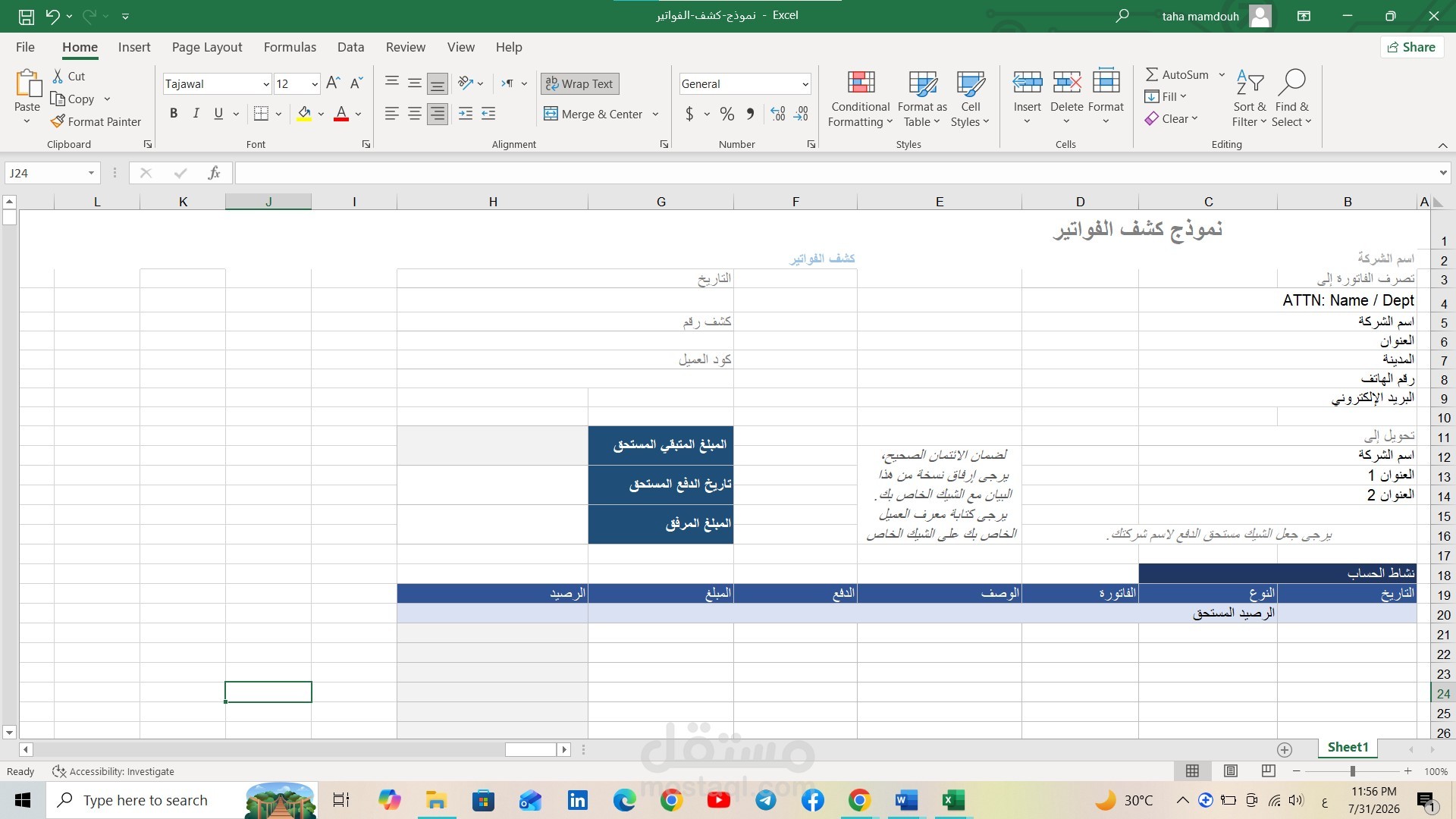Decrease the font size
The width and height of the screenshot is (1456, 819).
(356, 83)
